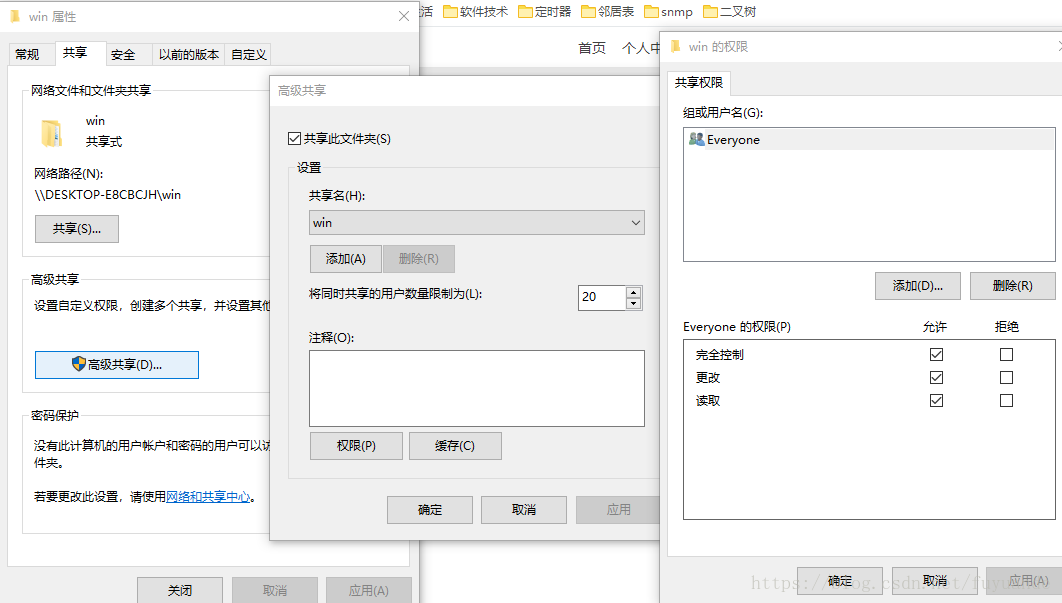The width and height of the screenshot is (1062, 603).
Task: Increase user limit with up arrow
Action: [632, 291]
